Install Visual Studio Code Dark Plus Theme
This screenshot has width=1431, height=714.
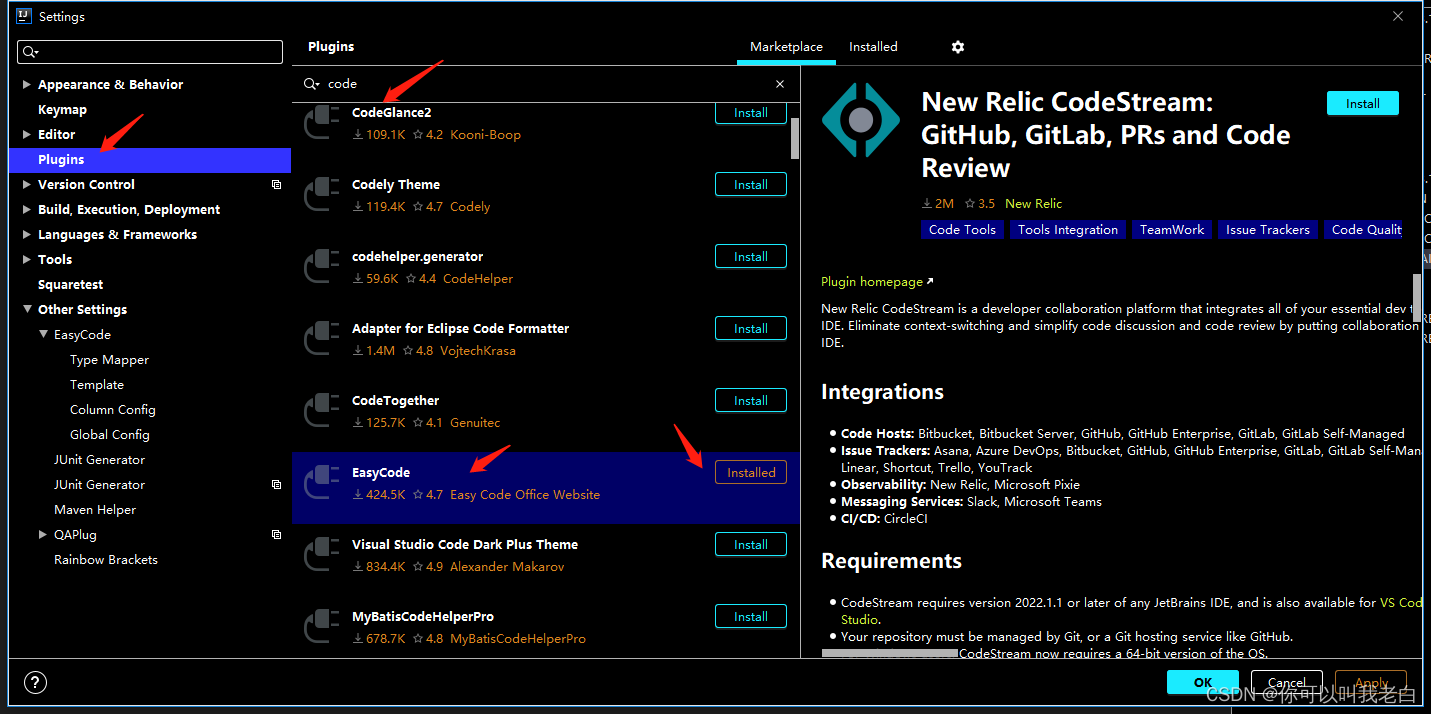coord(751,545)
